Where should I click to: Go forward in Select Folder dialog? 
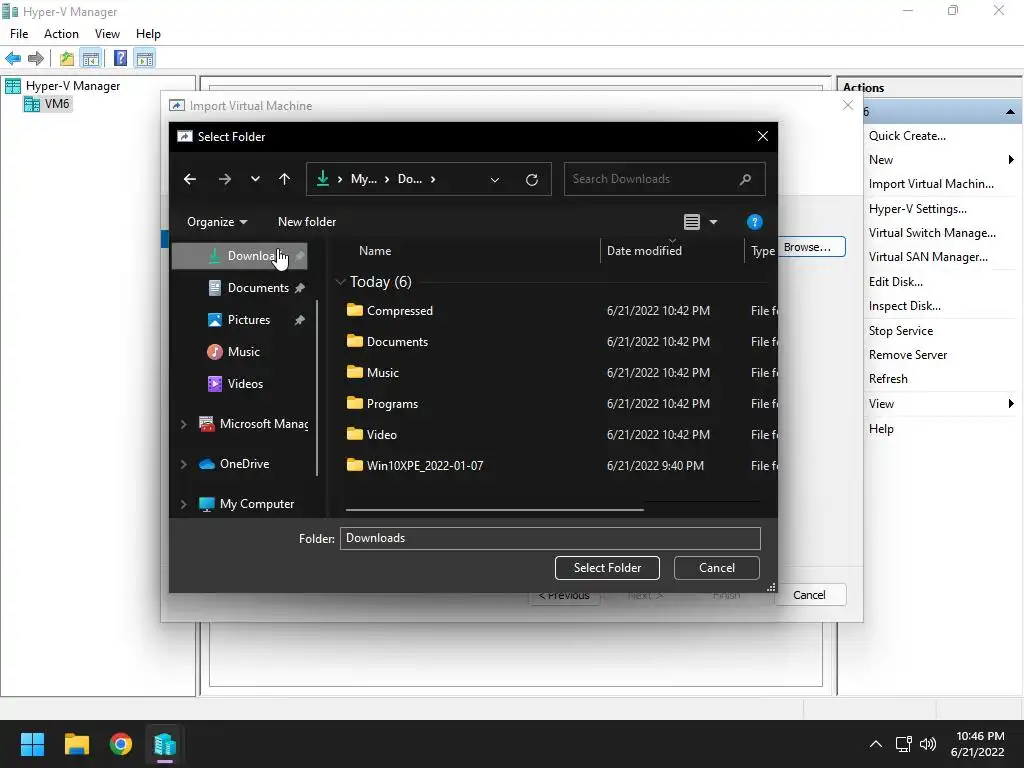[225, 179]
